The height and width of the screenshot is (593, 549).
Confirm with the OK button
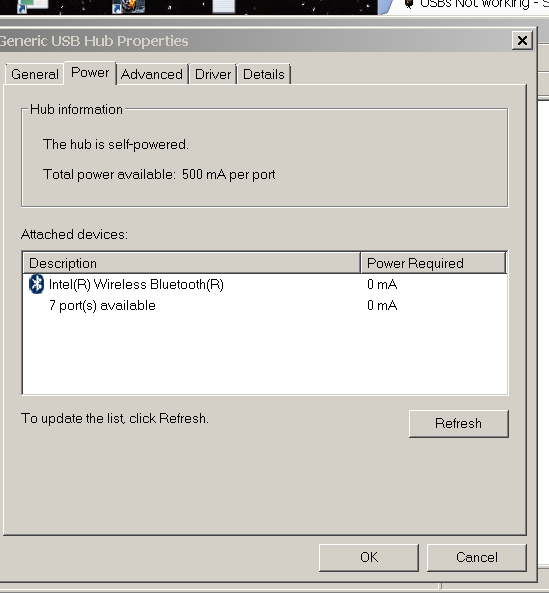pyautogui.click(x=369, y=557)
